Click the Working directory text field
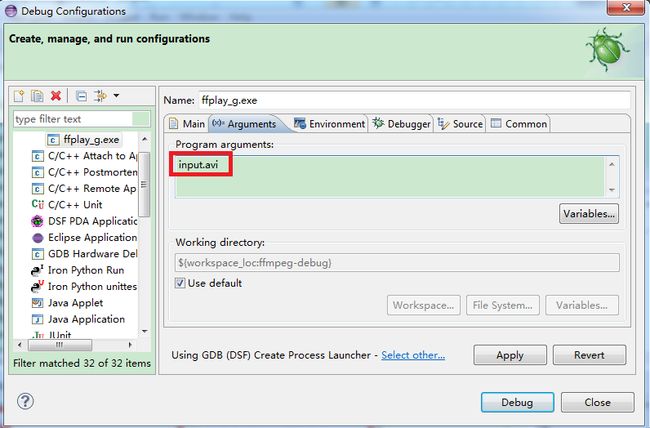The image size is (650, 428). pyautogui.click(x=397, y=263)
